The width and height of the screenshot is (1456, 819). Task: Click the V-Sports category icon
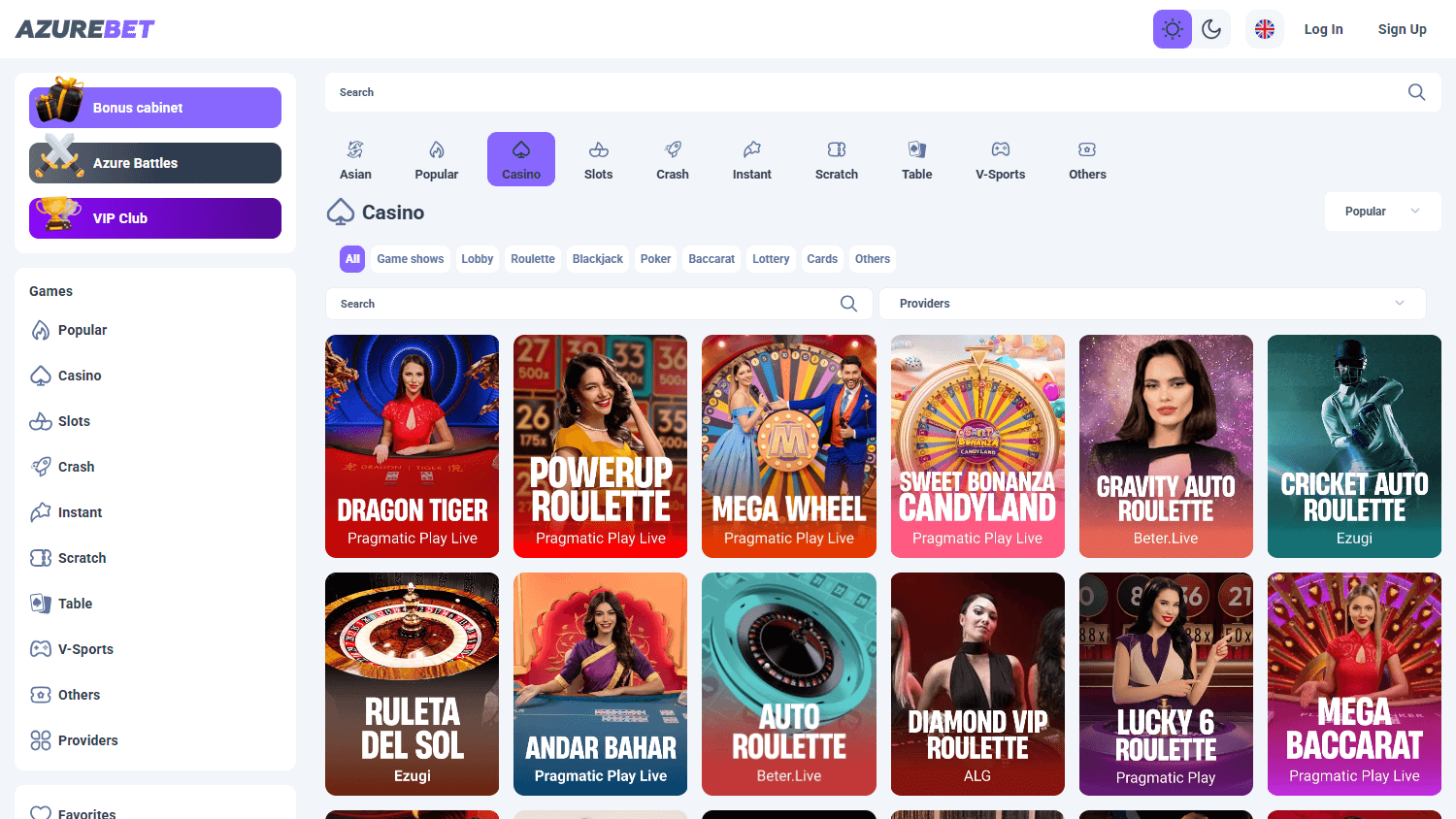click(1000, 158)
